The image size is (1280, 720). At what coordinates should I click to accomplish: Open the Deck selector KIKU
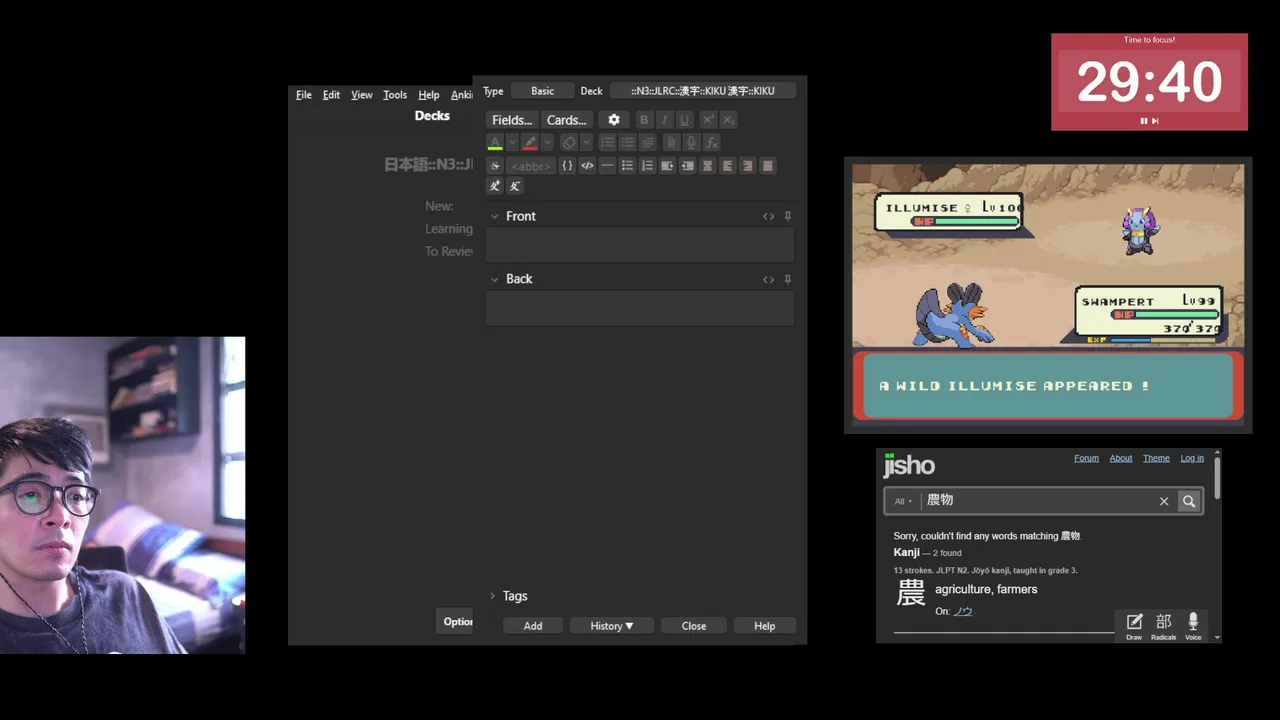coord(702,91)
